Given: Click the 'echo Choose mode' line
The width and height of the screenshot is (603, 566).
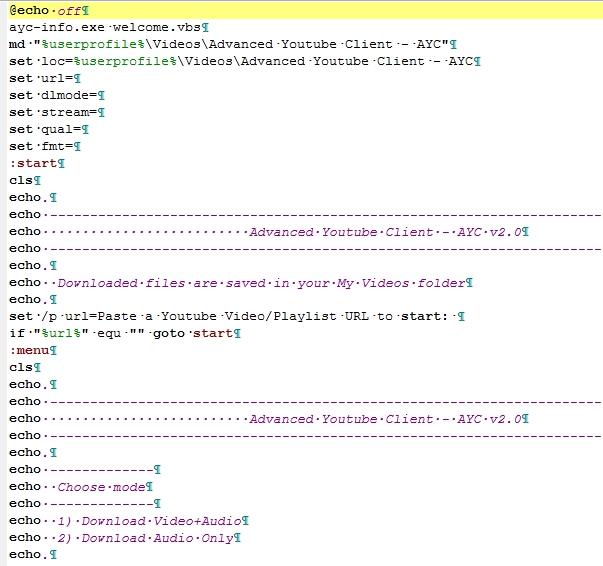Looking at the screenshot, I should tap(81, 487).
